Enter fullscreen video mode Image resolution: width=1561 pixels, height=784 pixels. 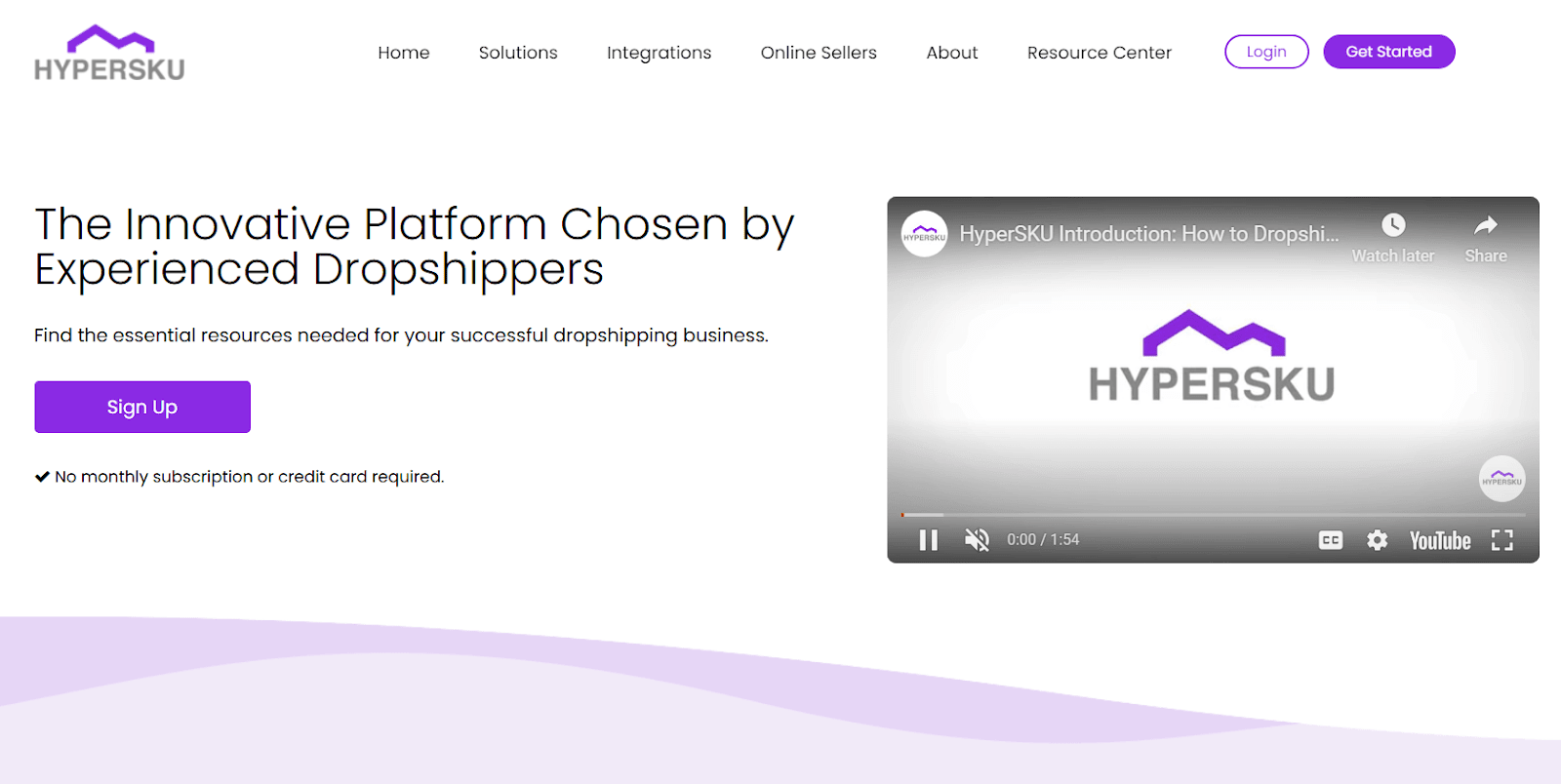click(1502, 540)
